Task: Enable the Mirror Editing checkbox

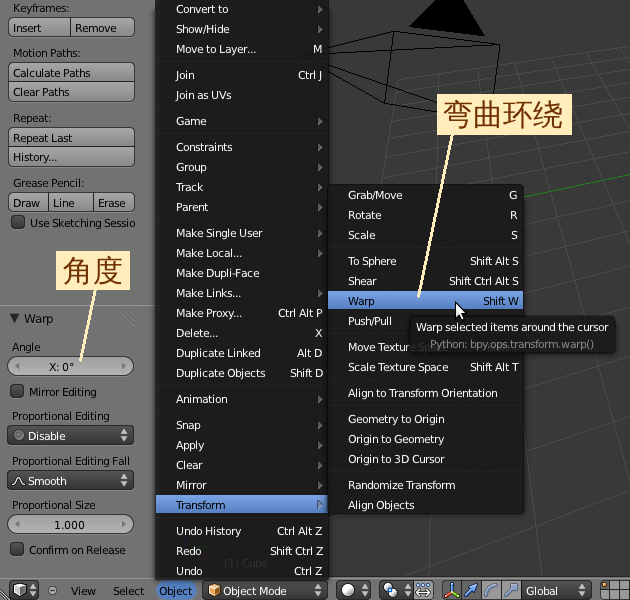Action: click(17, 391)
